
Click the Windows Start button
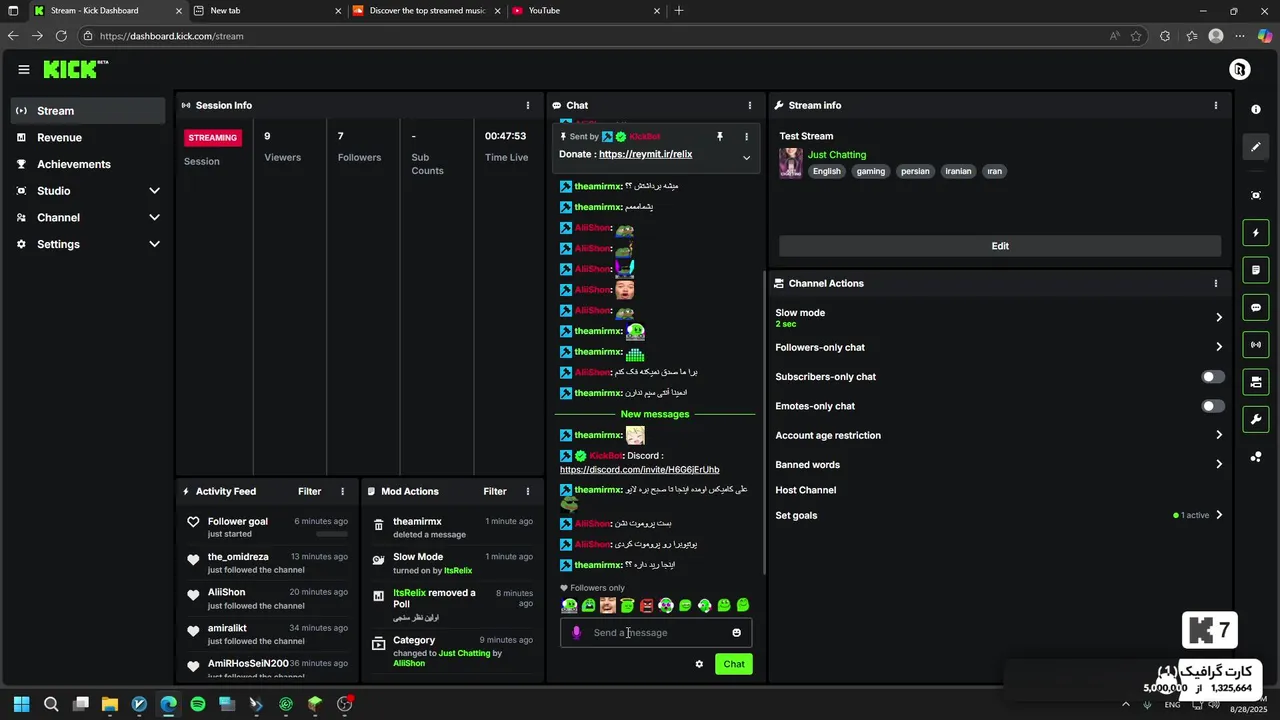(21, 704)
